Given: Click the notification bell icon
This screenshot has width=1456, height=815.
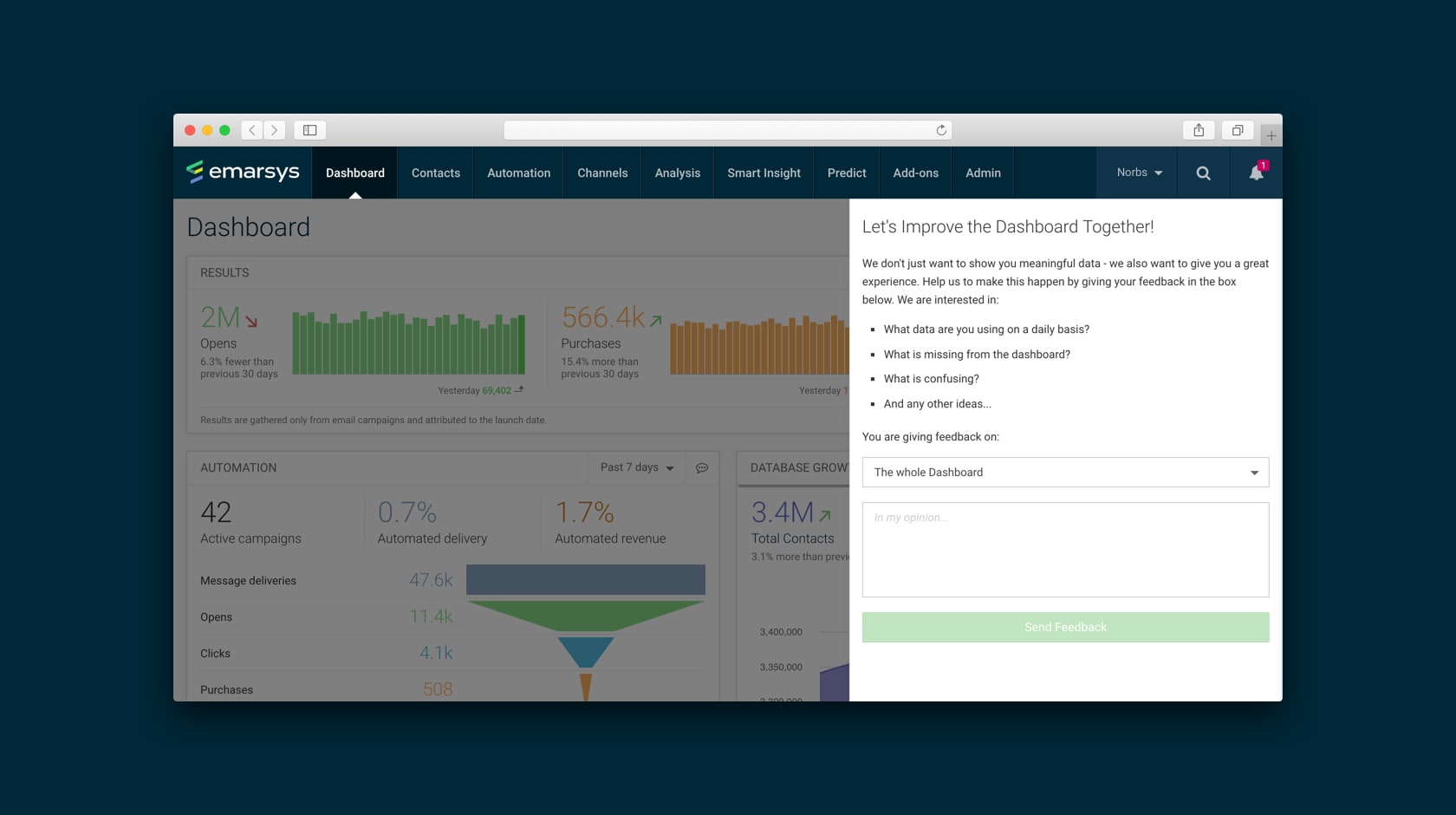Looking at the screenshot, I should [x=1256, y=173].
